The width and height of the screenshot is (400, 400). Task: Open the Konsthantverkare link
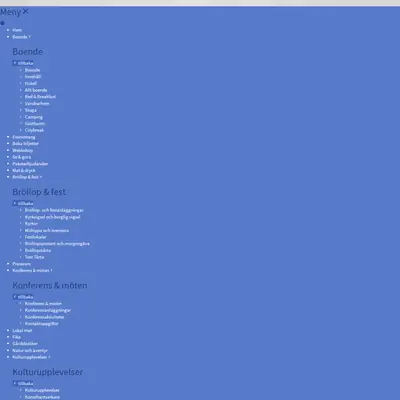tap(42, 397)
